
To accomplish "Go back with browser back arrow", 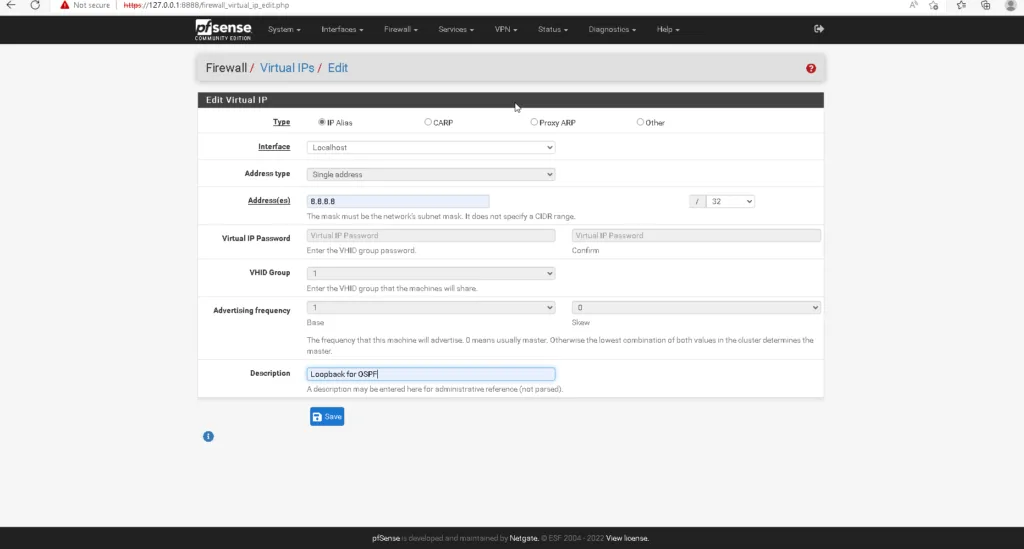I will pos(11,5).
